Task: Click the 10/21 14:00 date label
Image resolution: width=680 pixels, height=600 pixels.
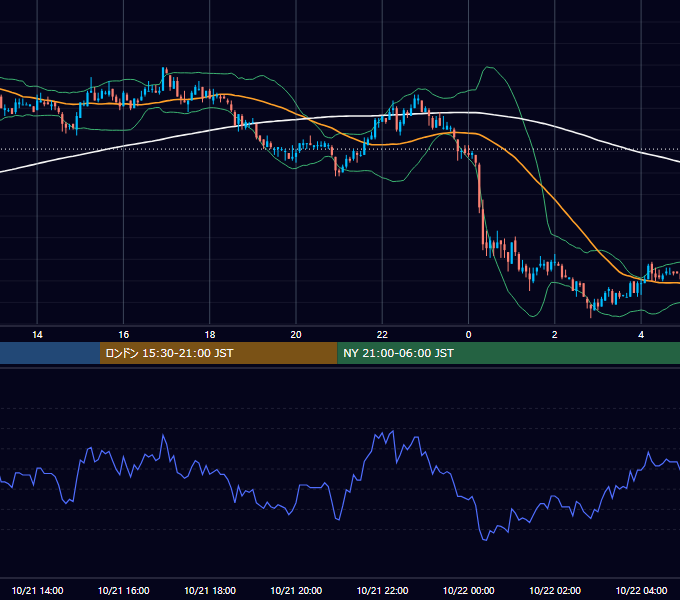Action: (x=37, y=590)
